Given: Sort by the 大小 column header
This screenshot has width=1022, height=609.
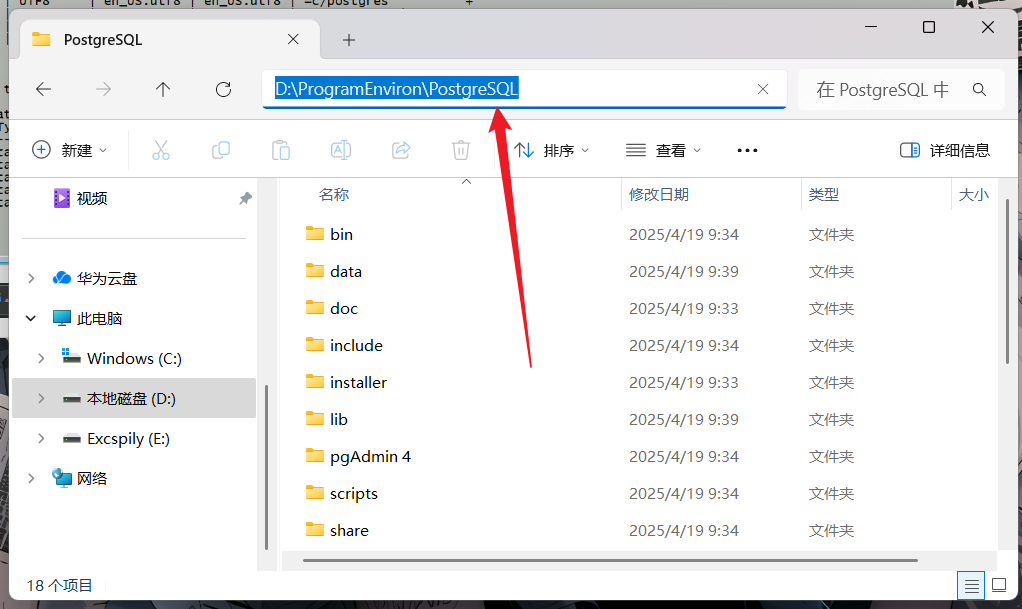Looking at the screenshot, I should pyautogui.click(x=974, y=194).
